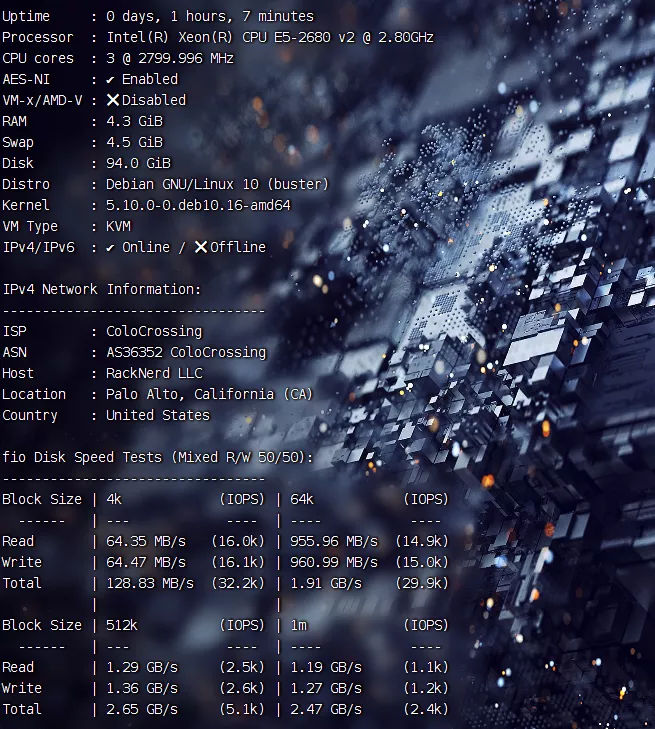Click the 1m read speed '1.19 GB/s'
This screenshot has width=655, height=729.
326,667
